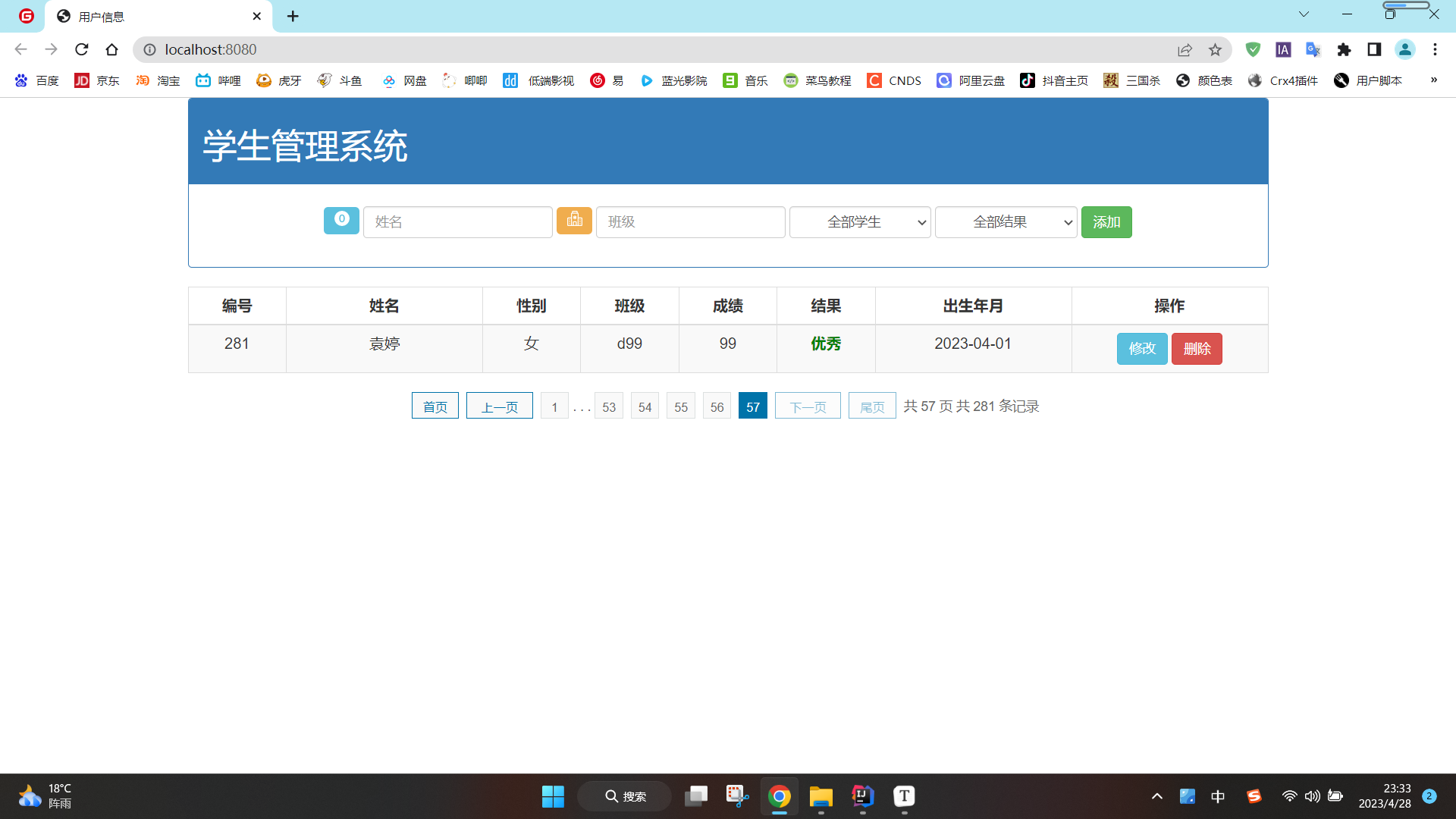Click the red 删除 button for 袁婷
The width and height of the screenshot is (1456, 819).
(1196, 349)
